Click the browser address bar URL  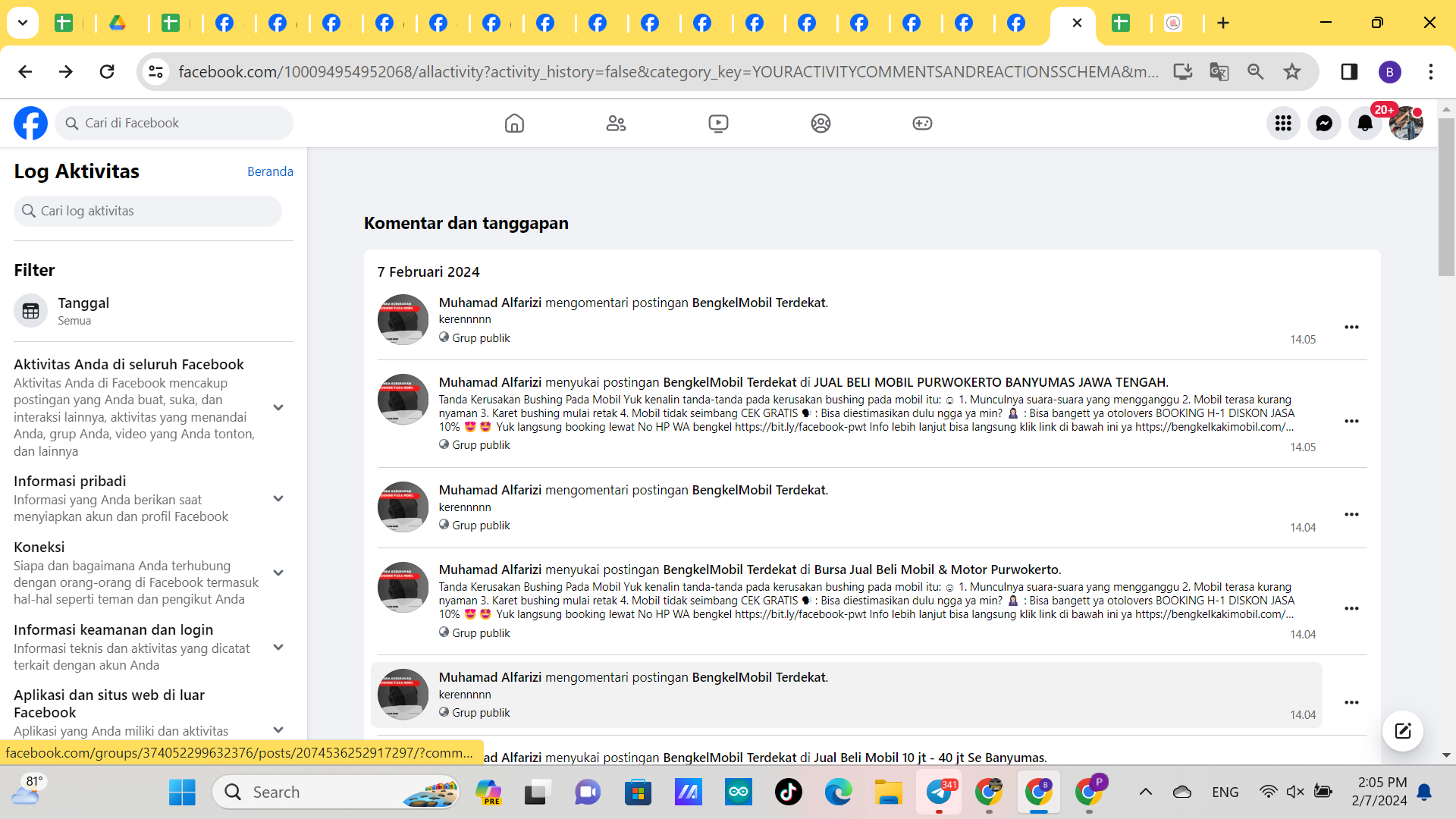point(667,71)
